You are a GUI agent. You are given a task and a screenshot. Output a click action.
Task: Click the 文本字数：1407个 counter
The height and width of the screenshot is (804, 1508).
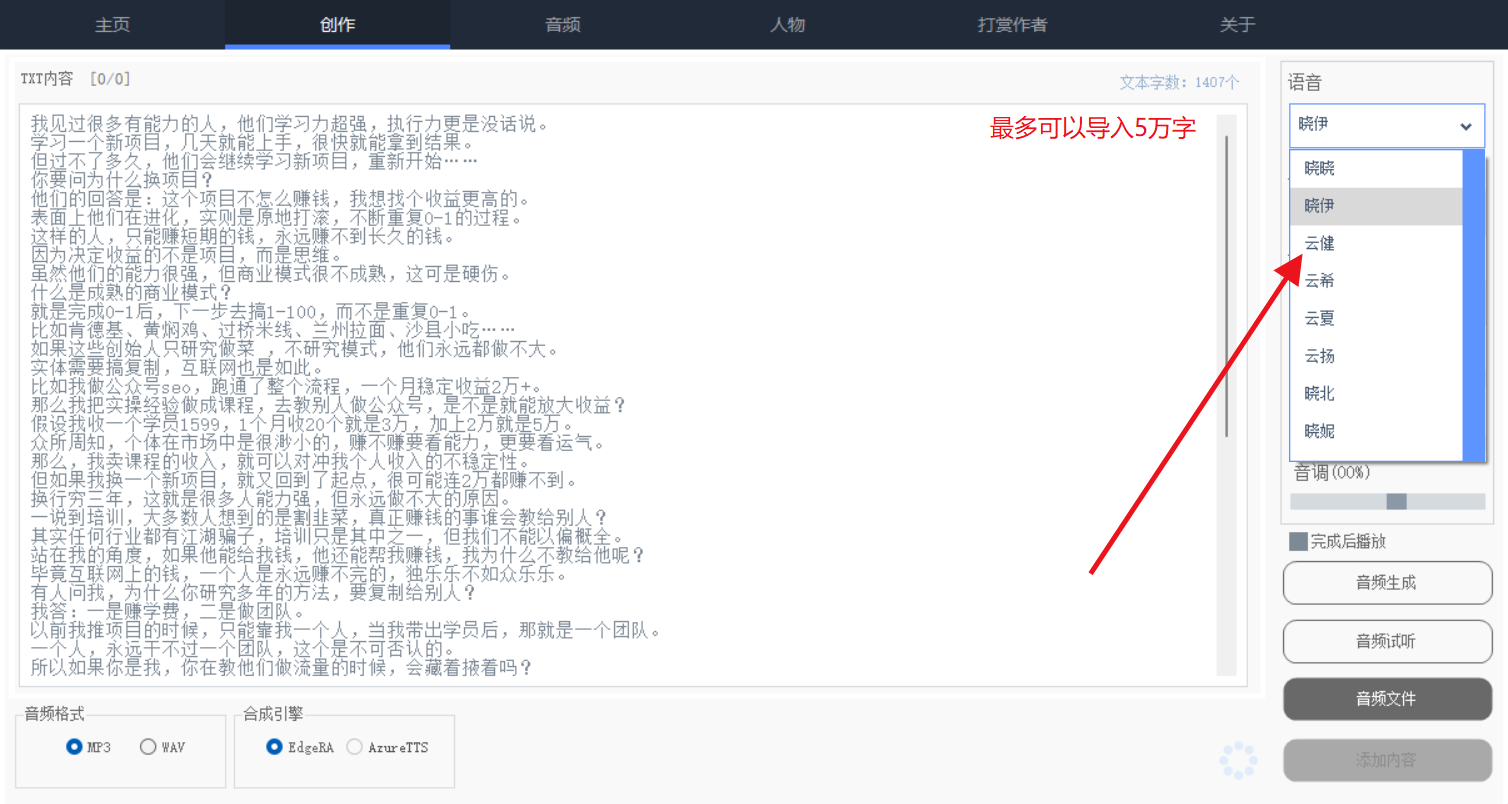(x=1179, y=83)
